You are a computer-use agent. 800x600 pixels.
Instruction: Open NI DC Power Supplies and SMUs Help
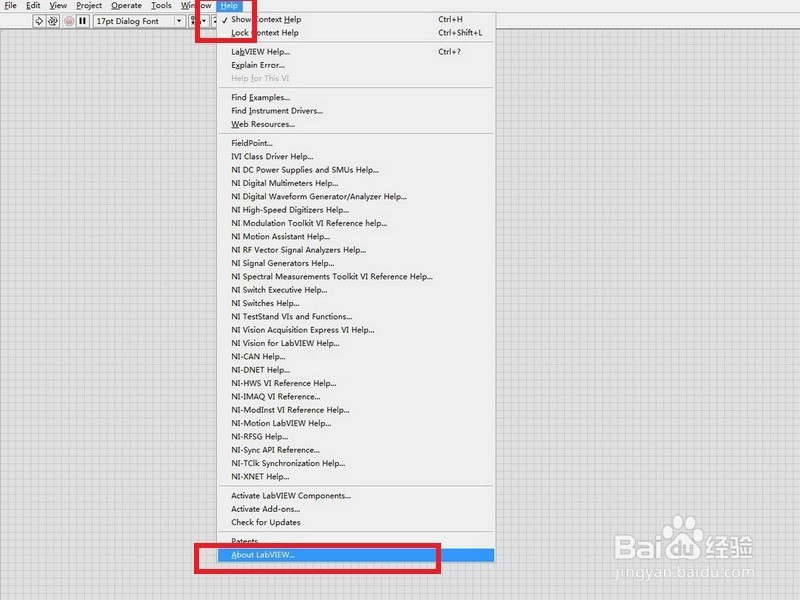[356, 169]
